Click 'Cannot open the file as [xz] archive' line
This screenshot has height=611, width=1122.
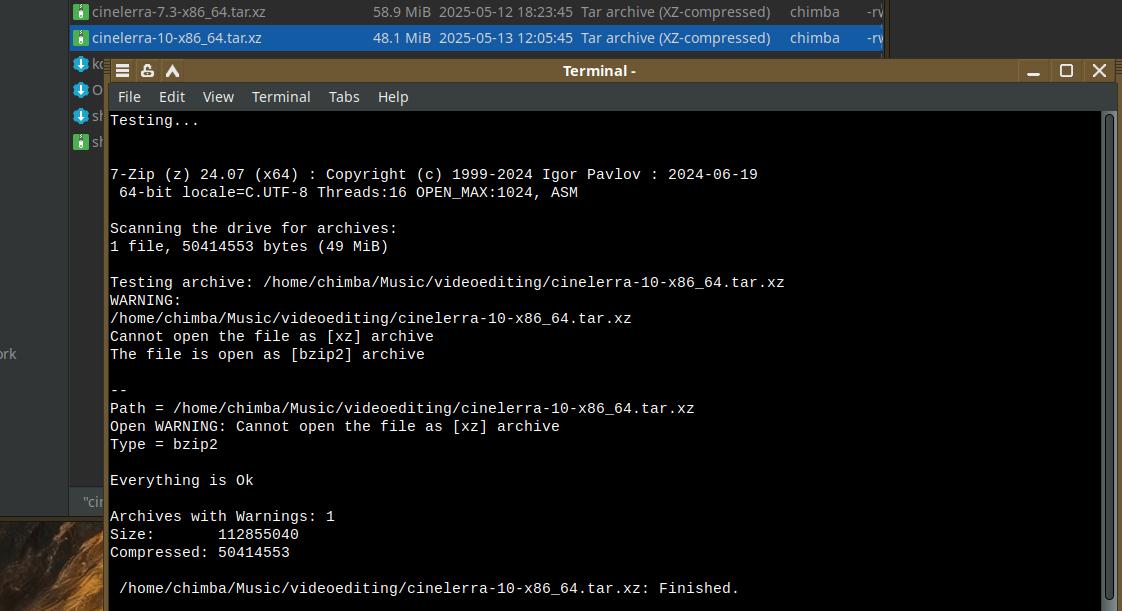pyautogui.click(x=272, y=336)
